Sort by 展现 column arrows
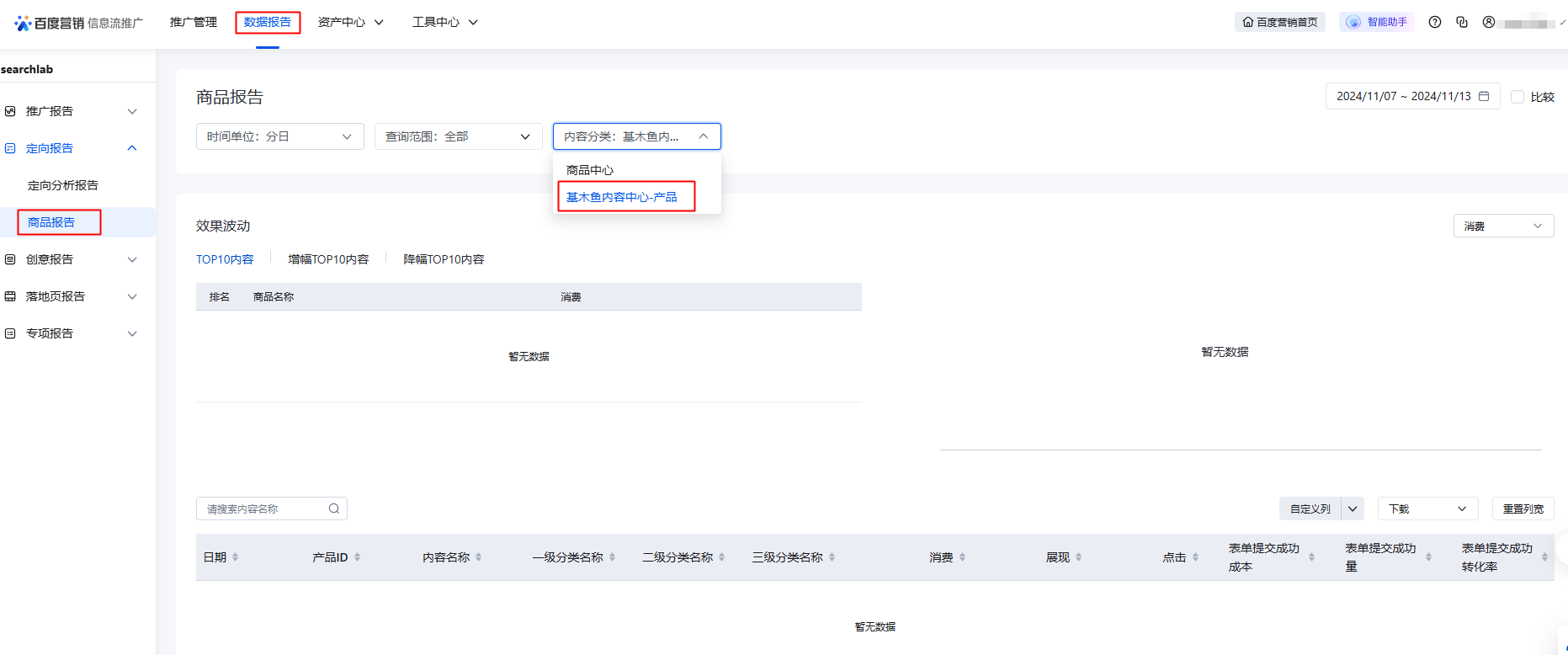1568x655 pixels. [1079, 557]
